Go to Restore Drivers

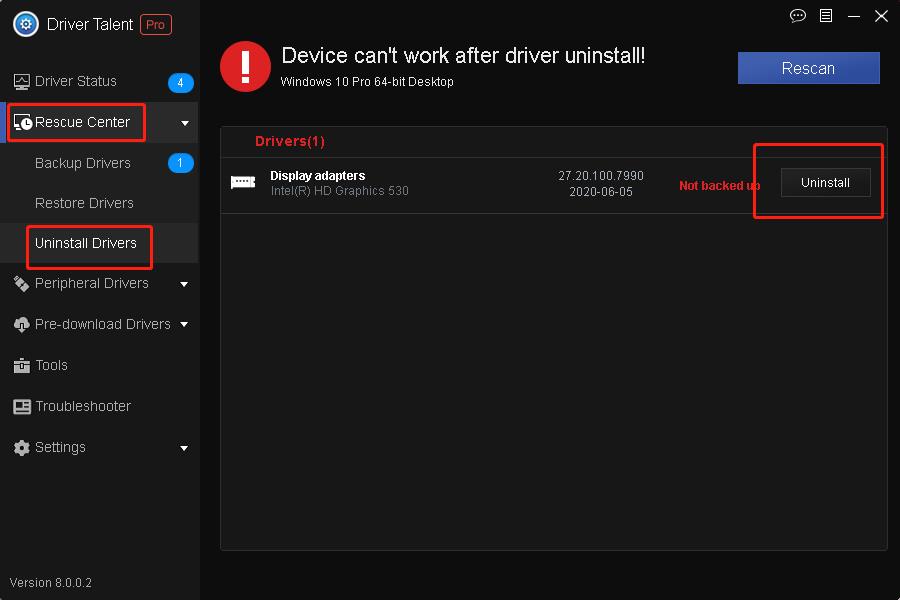(84, 203)
